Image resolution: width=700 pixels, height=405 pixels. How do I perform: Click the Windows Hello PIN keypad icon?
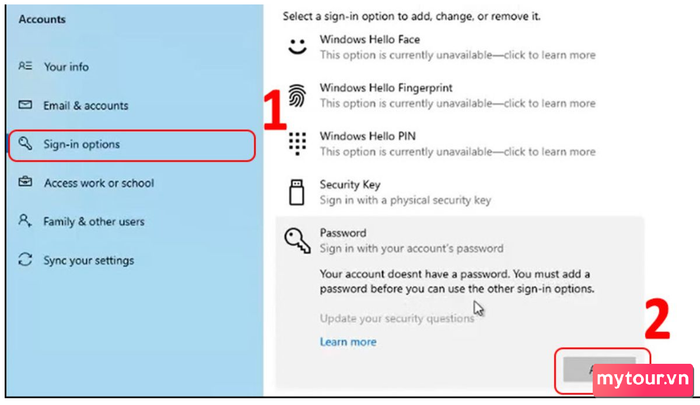(297, 144)
